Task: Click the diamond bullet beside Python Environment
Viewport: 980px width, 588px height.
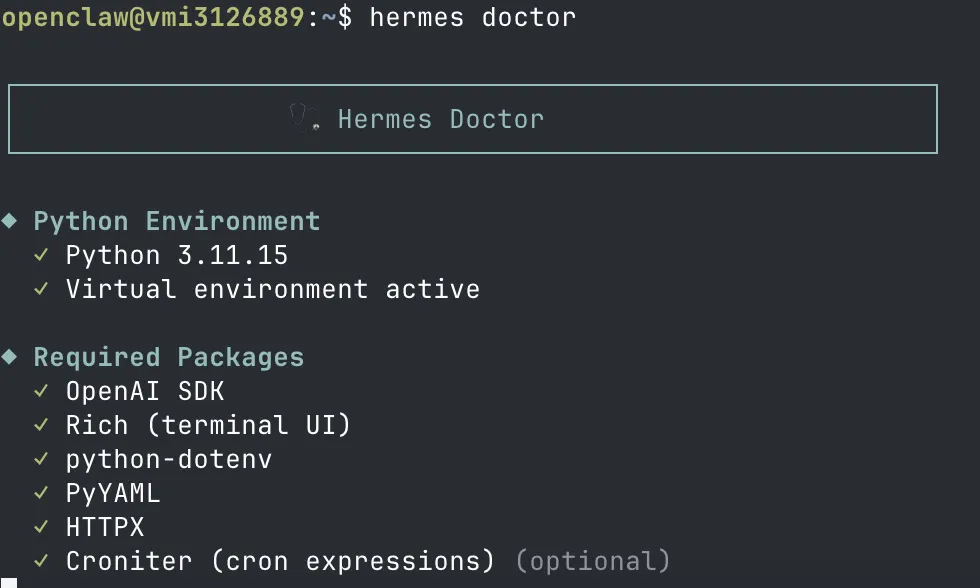Action: pyautogui.click(x=10, y=221)
